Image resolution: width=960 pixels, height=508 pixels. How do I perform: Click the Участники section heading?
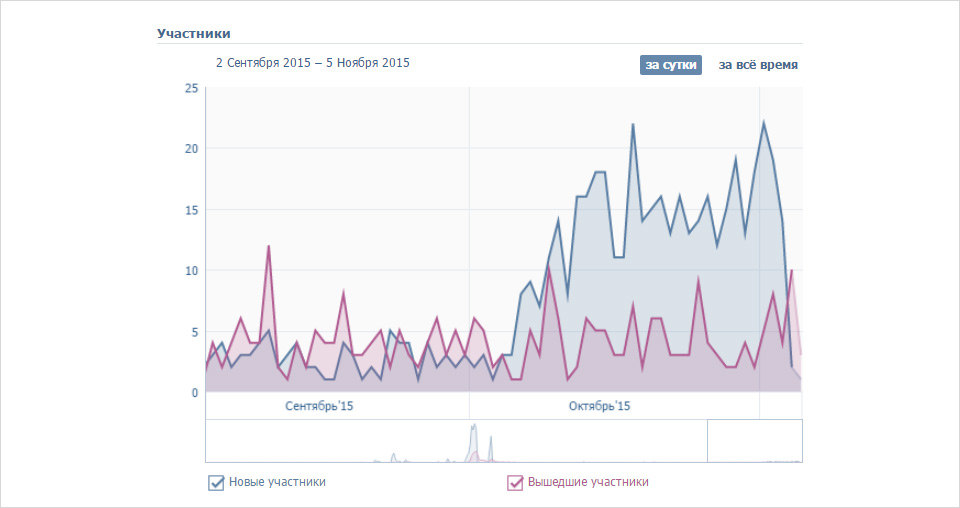click(193, 34)
